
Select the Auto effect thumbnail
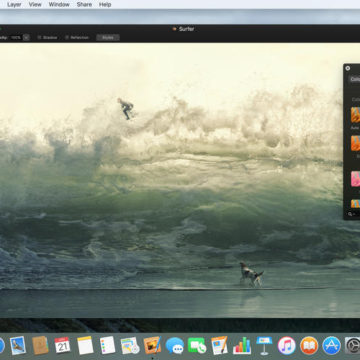pos(355,115)
